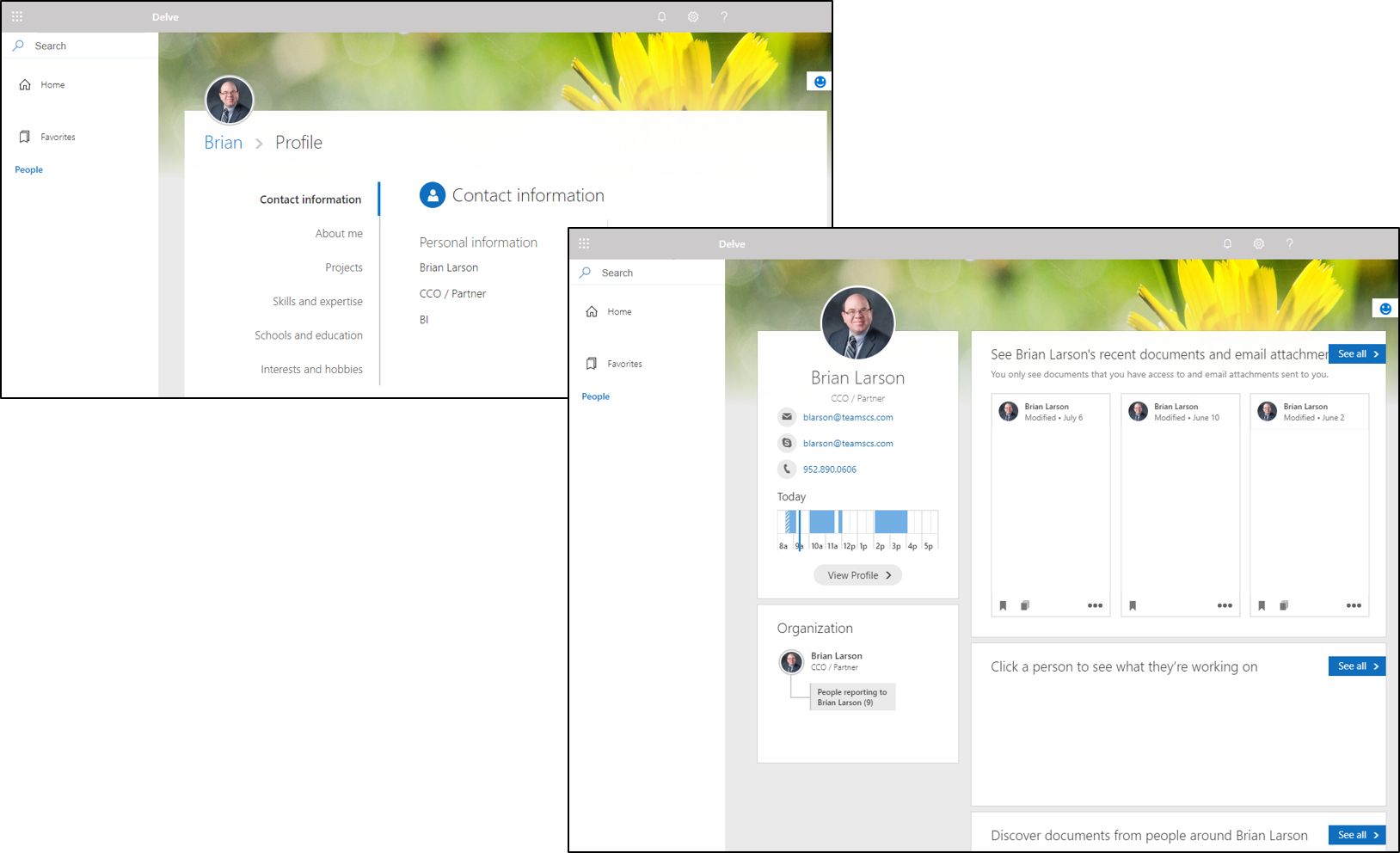Select Schools and education section
This screenshot has height=853, width=1400.
[309, 335]
